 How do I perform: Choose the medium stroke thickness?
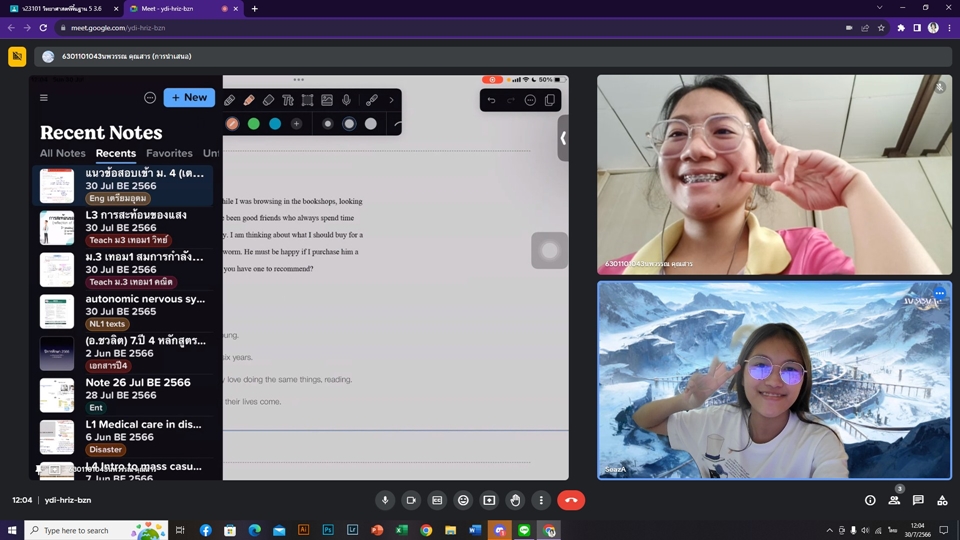tap(349, 124)
